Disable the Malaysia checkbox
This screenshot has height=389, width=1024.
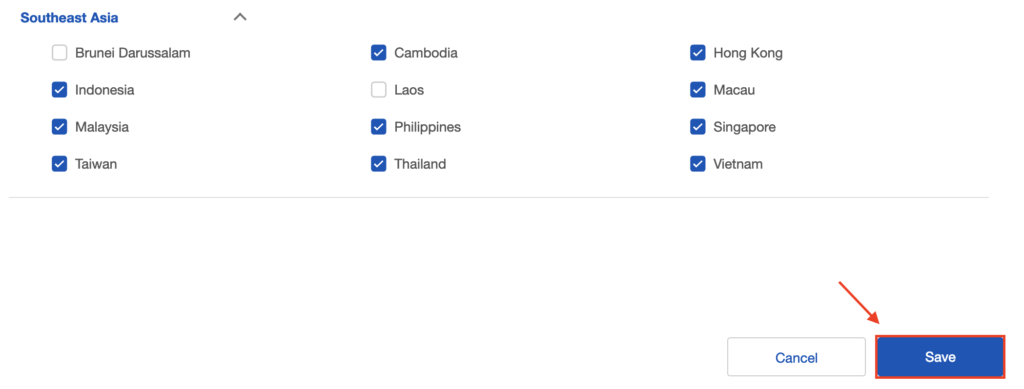(59, 127)
